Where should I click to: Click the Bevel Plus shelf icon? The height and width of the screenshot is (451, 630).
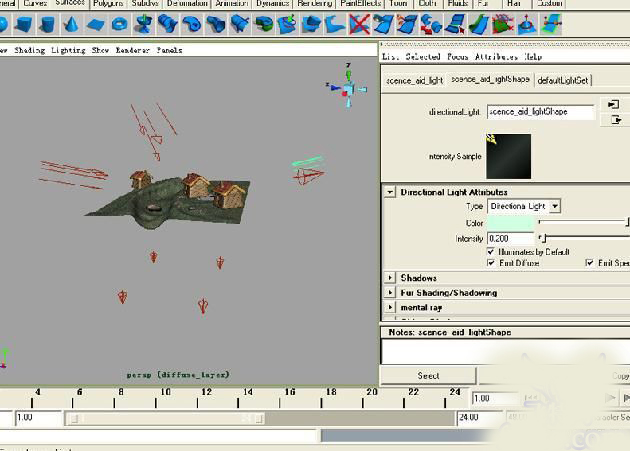335,24
